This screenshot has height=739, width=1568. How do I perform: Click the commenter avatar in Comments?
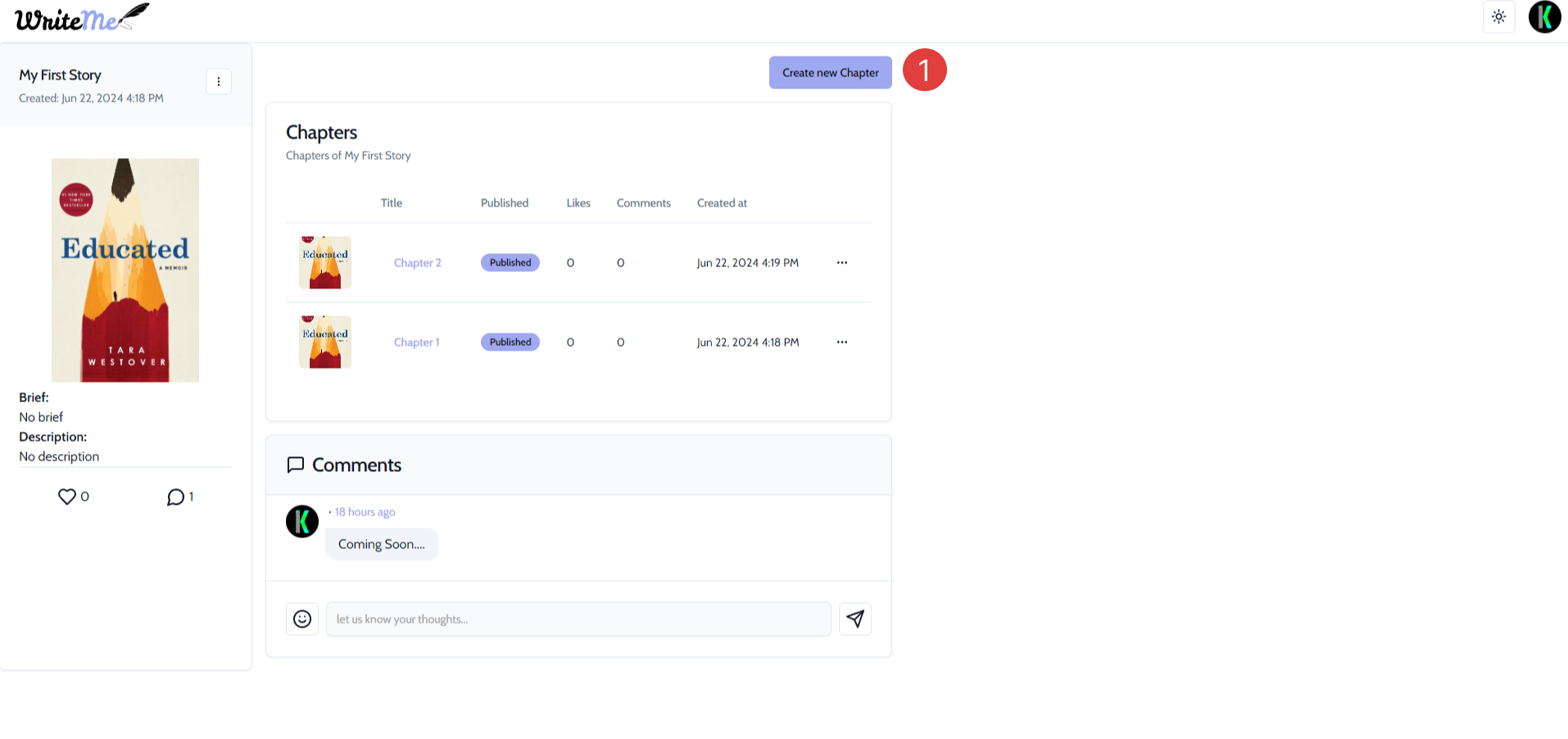pyautogui.click(x=302, y=521)
